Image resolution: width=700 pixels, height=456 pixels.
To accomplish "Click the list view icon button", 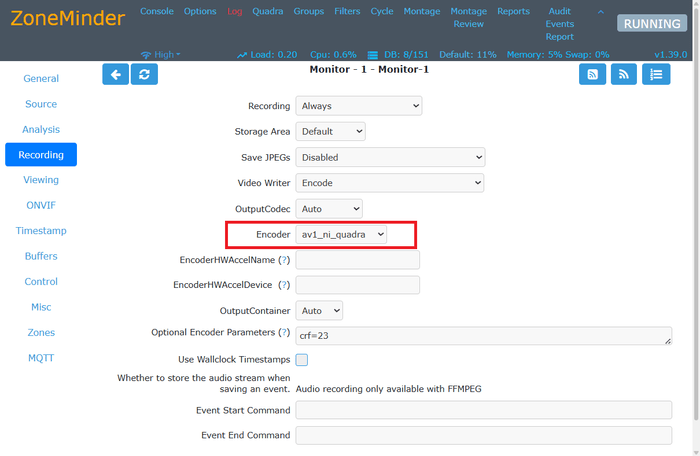I will 656,74.
